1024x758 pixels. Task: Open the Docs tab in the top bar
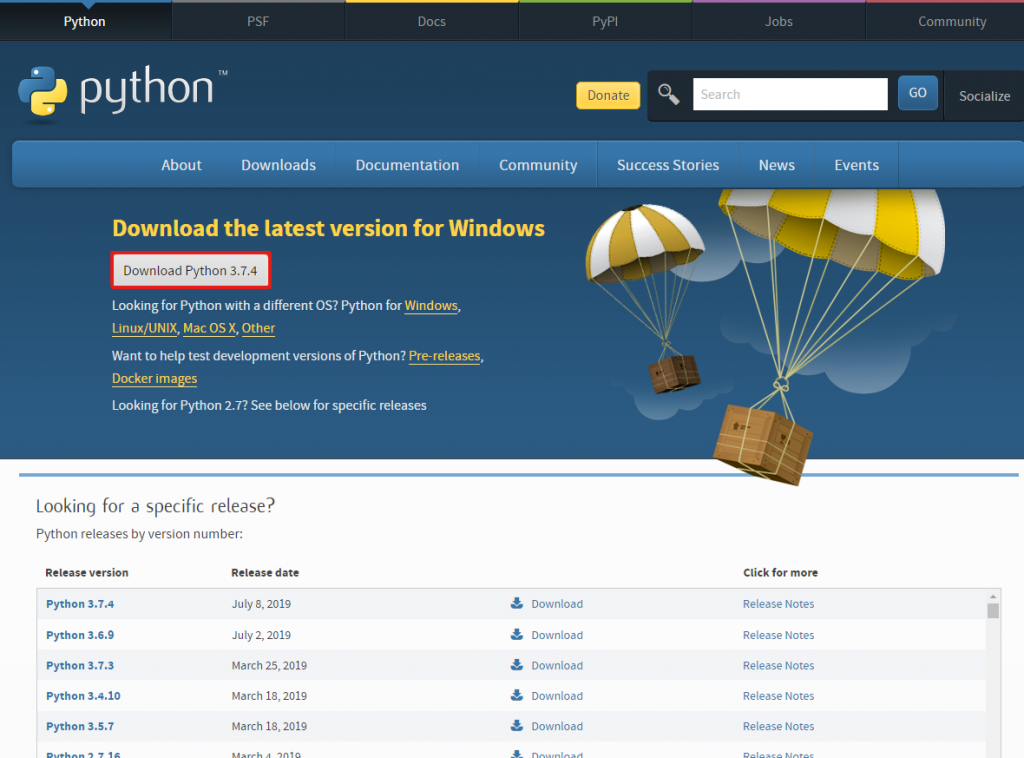coord(432,22)
